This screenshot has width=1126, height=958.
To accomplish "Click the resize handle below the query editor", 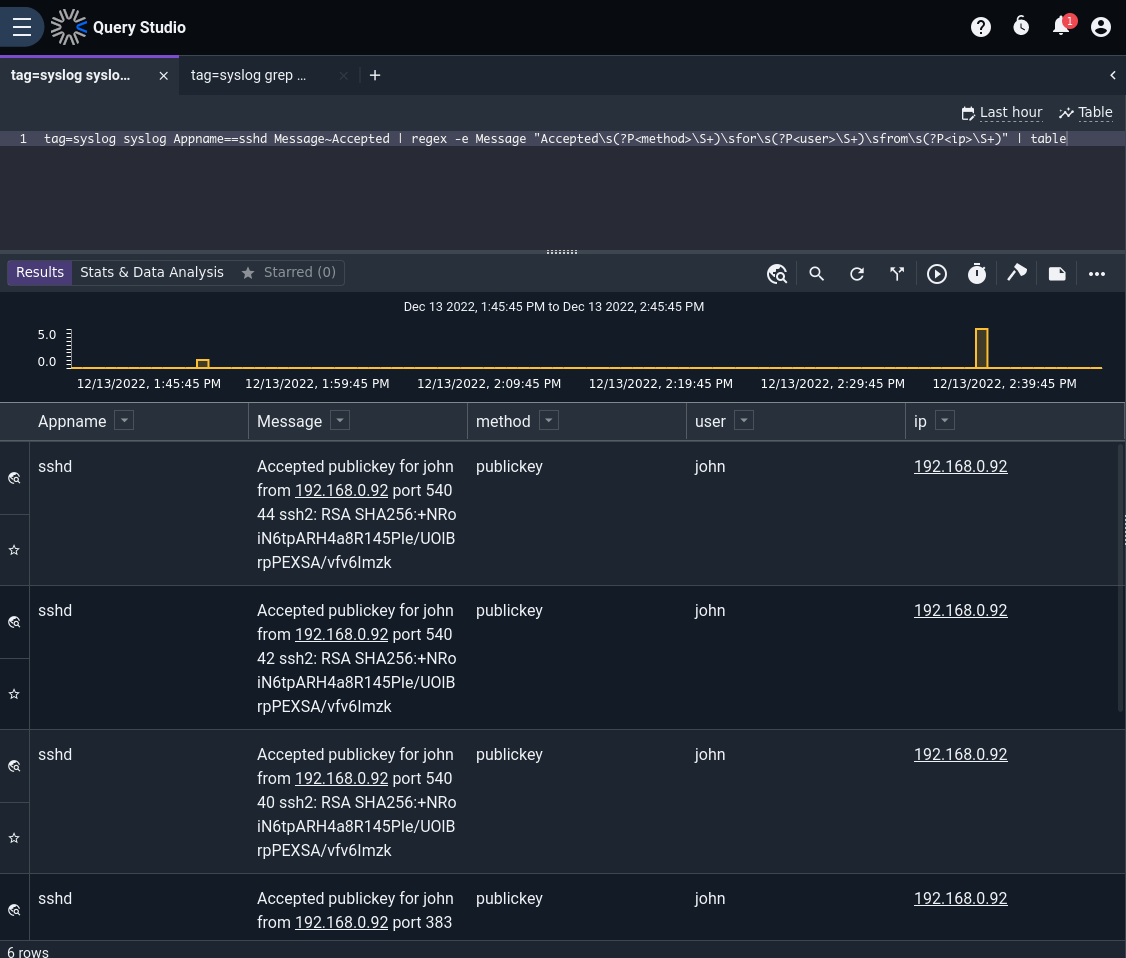I will coord(562,252).
